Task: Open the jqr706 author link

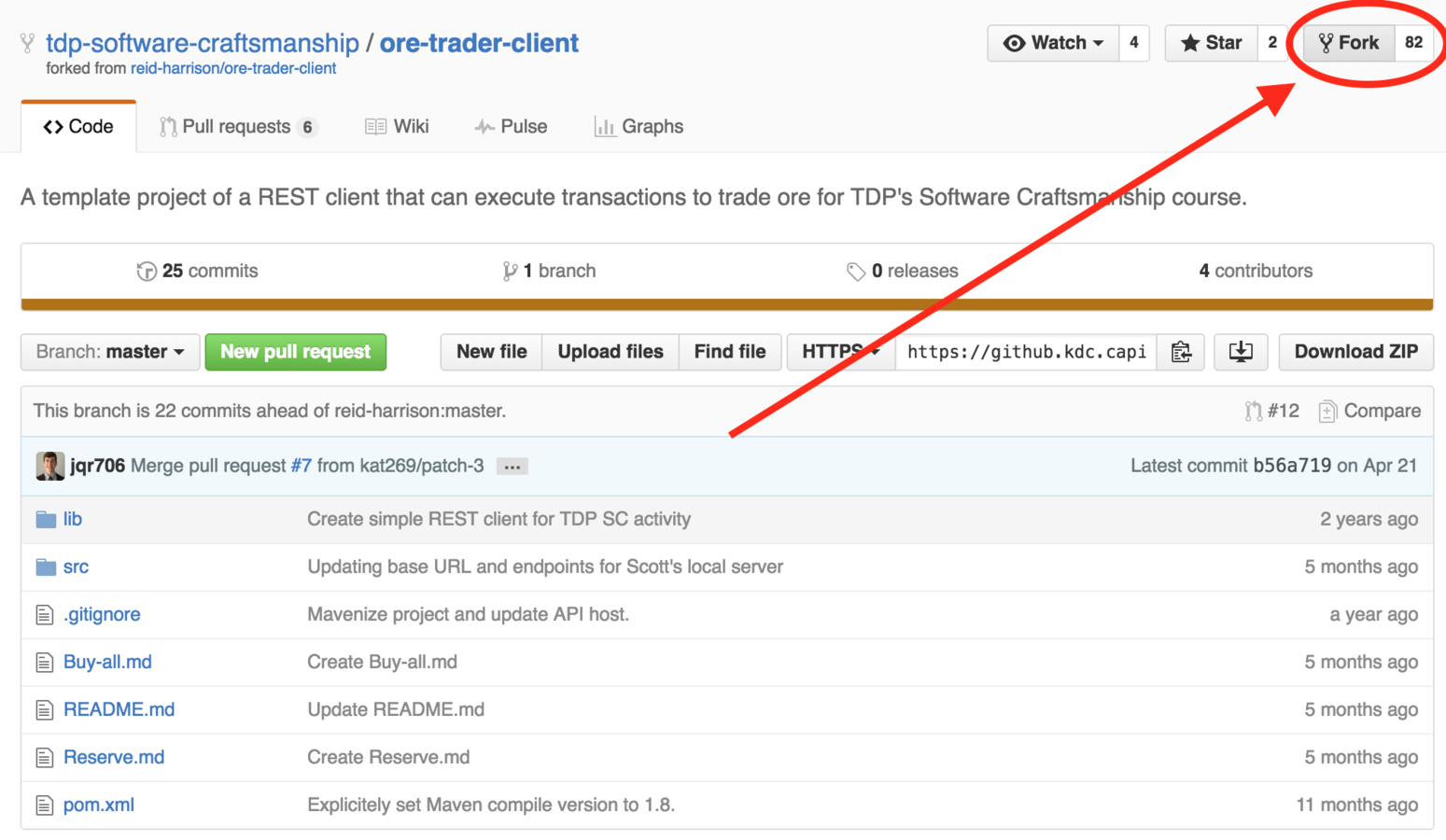Action: pyautogui.click(x=98, y=466)
